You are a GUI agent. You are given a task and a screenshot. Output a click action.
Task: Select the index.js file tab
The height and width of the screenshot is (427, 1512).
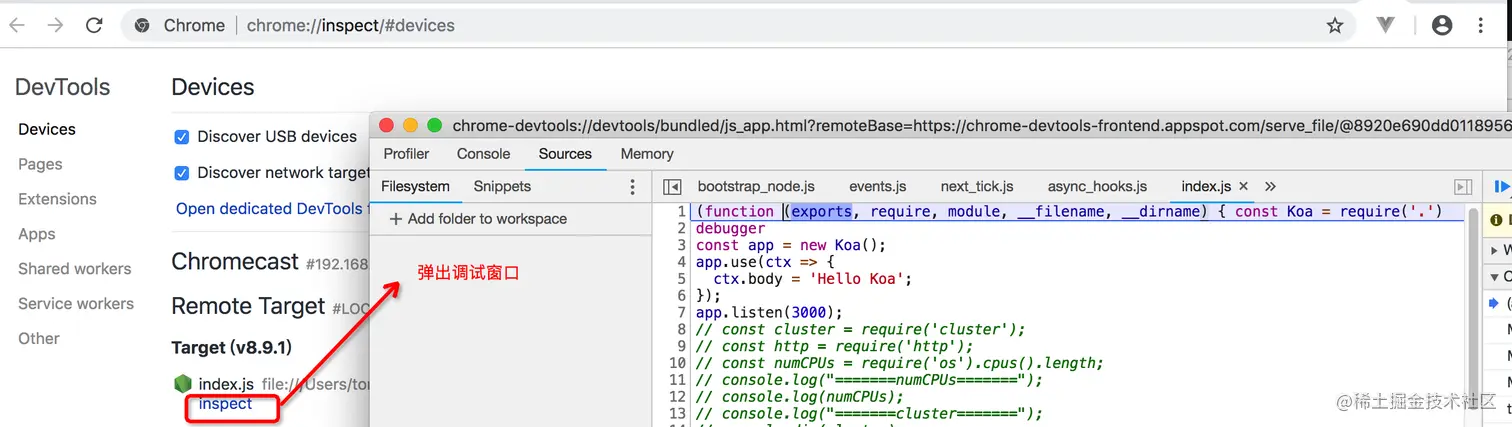[x=1206, y=186]
